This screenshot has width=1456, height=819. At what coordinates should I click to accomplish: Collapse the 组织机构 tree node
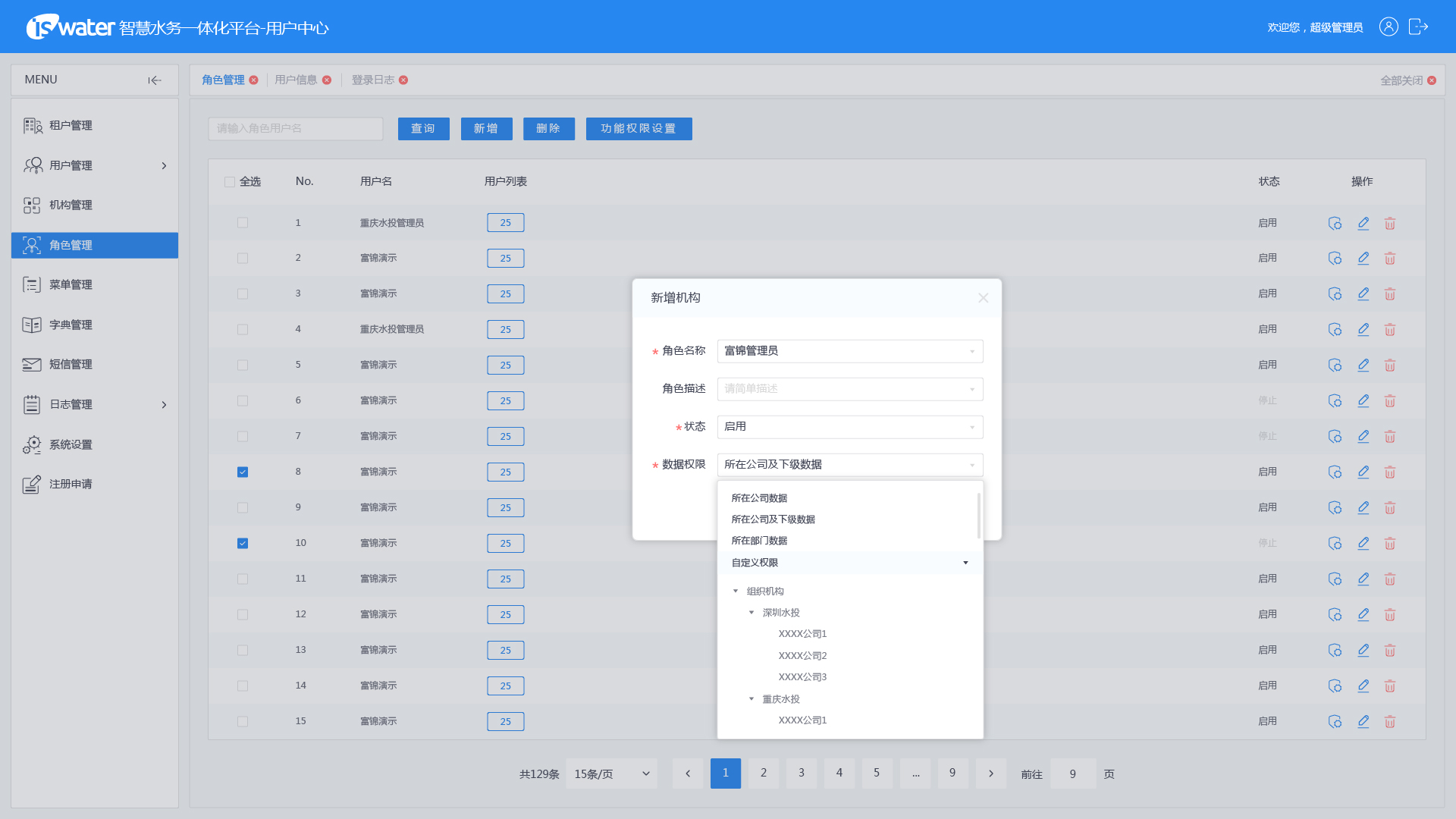(x=736, y=591)
